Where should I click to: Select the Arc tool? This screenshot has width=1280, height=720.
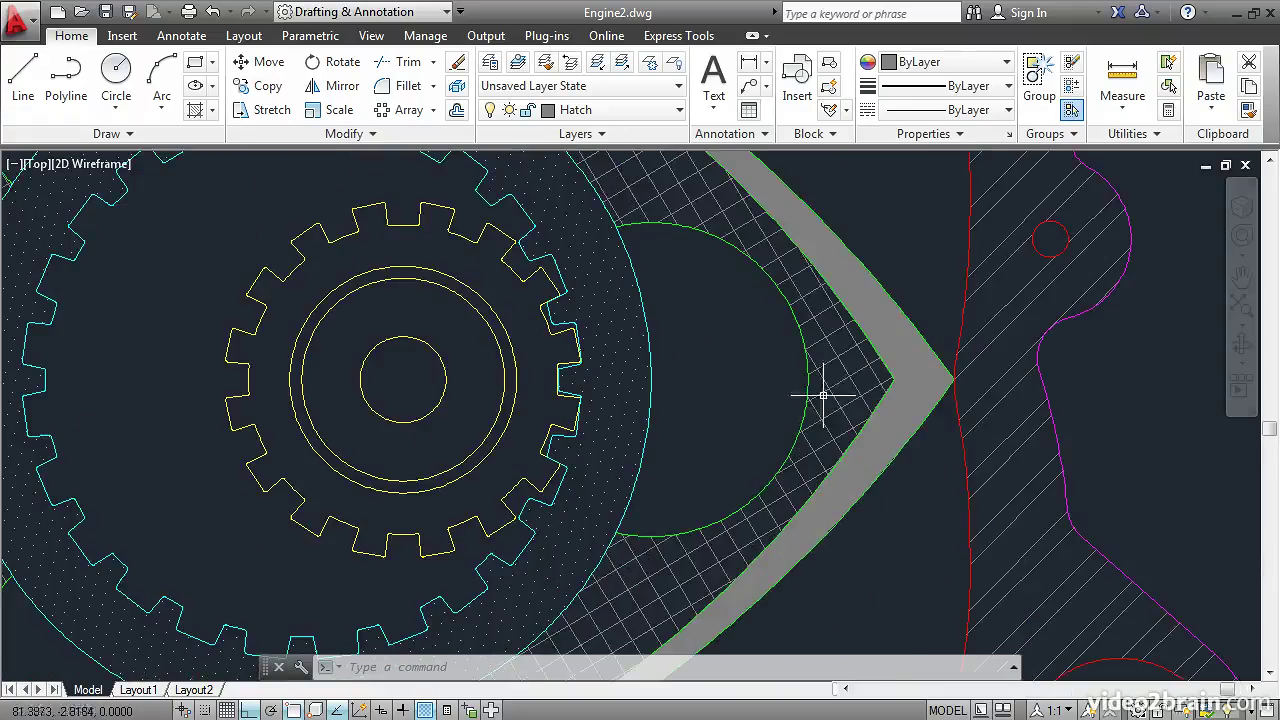(x=162, y=78)
